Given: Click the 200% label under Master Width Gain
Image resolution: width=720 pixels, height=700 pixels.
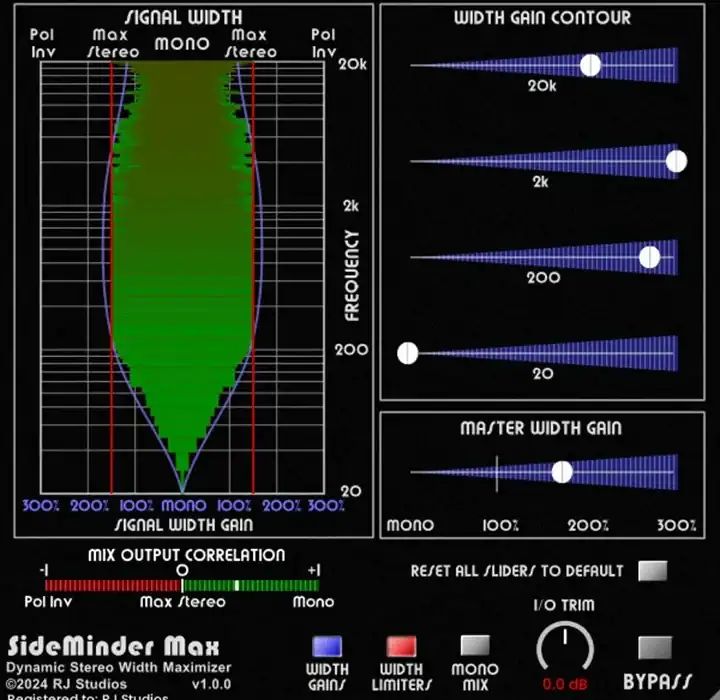Looking at the screenshot, I should [x=588, y=525].
